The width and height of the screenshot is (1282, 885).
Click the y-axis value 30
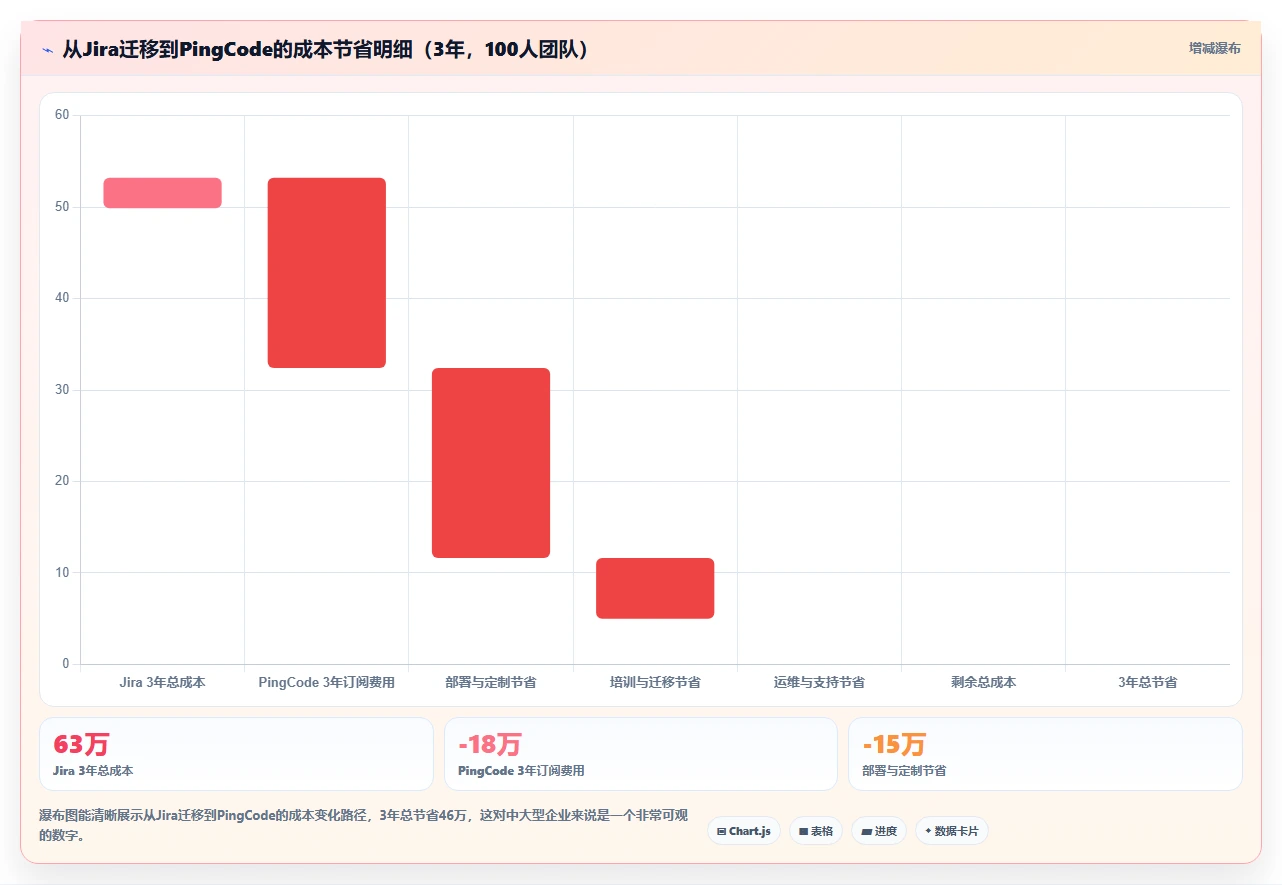(62, 390)
